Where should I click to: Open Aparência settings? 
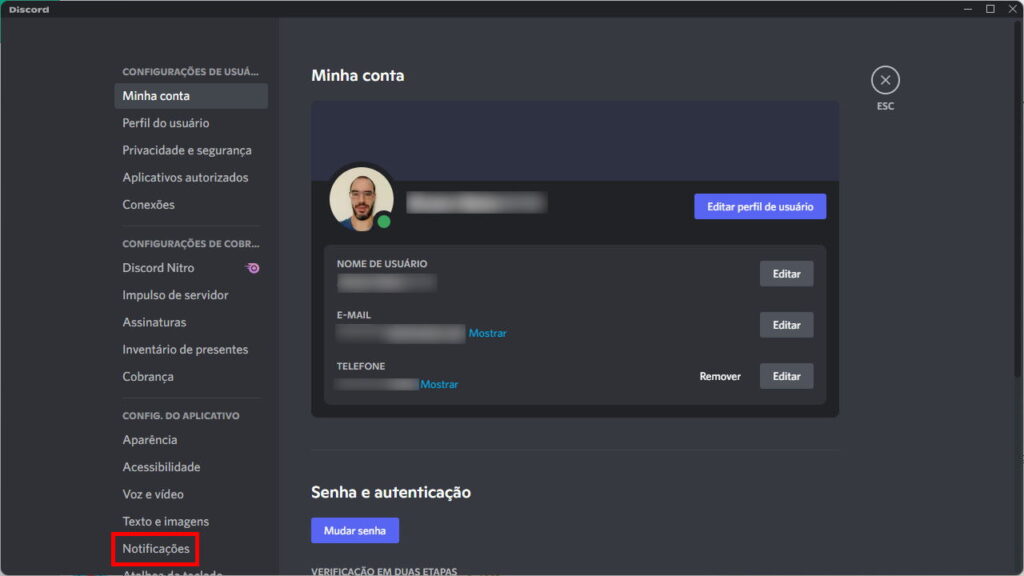(x=150, y=440)
